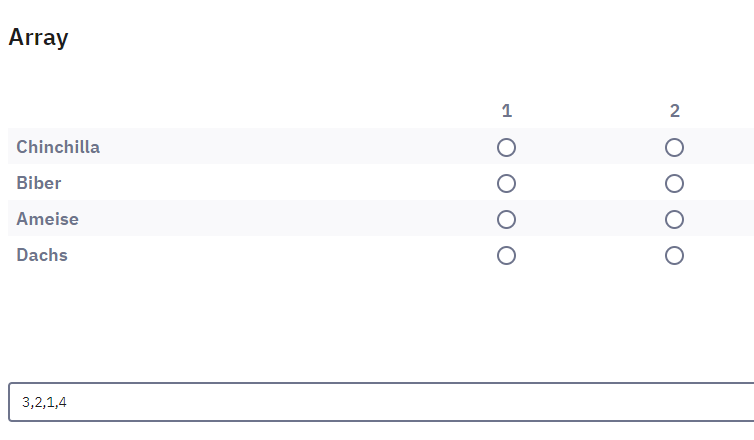Click the Ameise row label
The image size is (754, 440).
pos(47,220)
